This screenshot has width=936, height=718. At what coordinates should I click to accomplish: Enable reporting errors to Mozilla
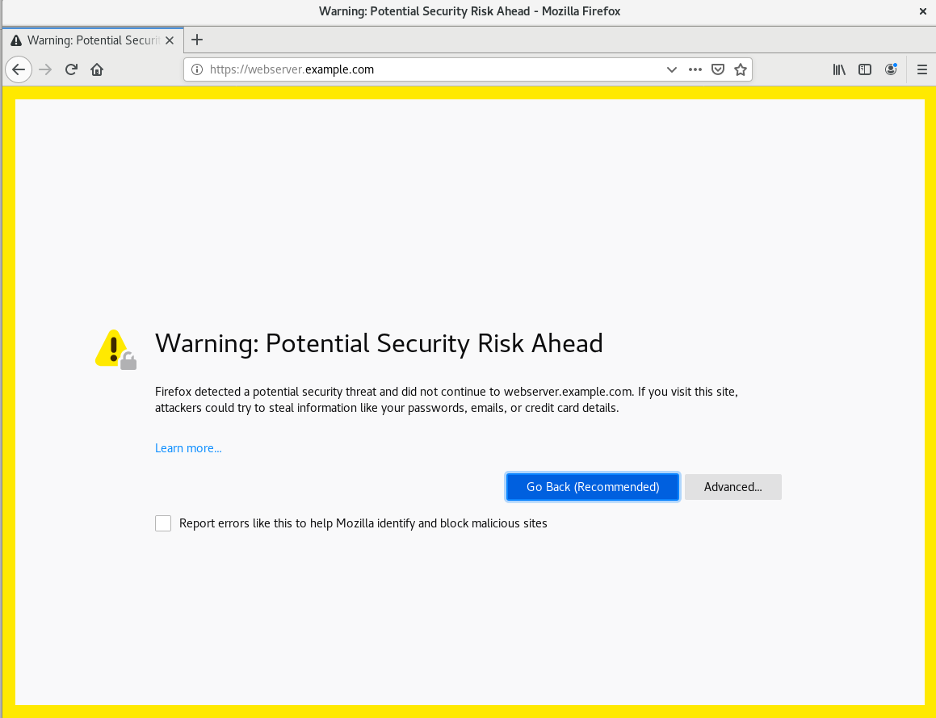(163, 523)
